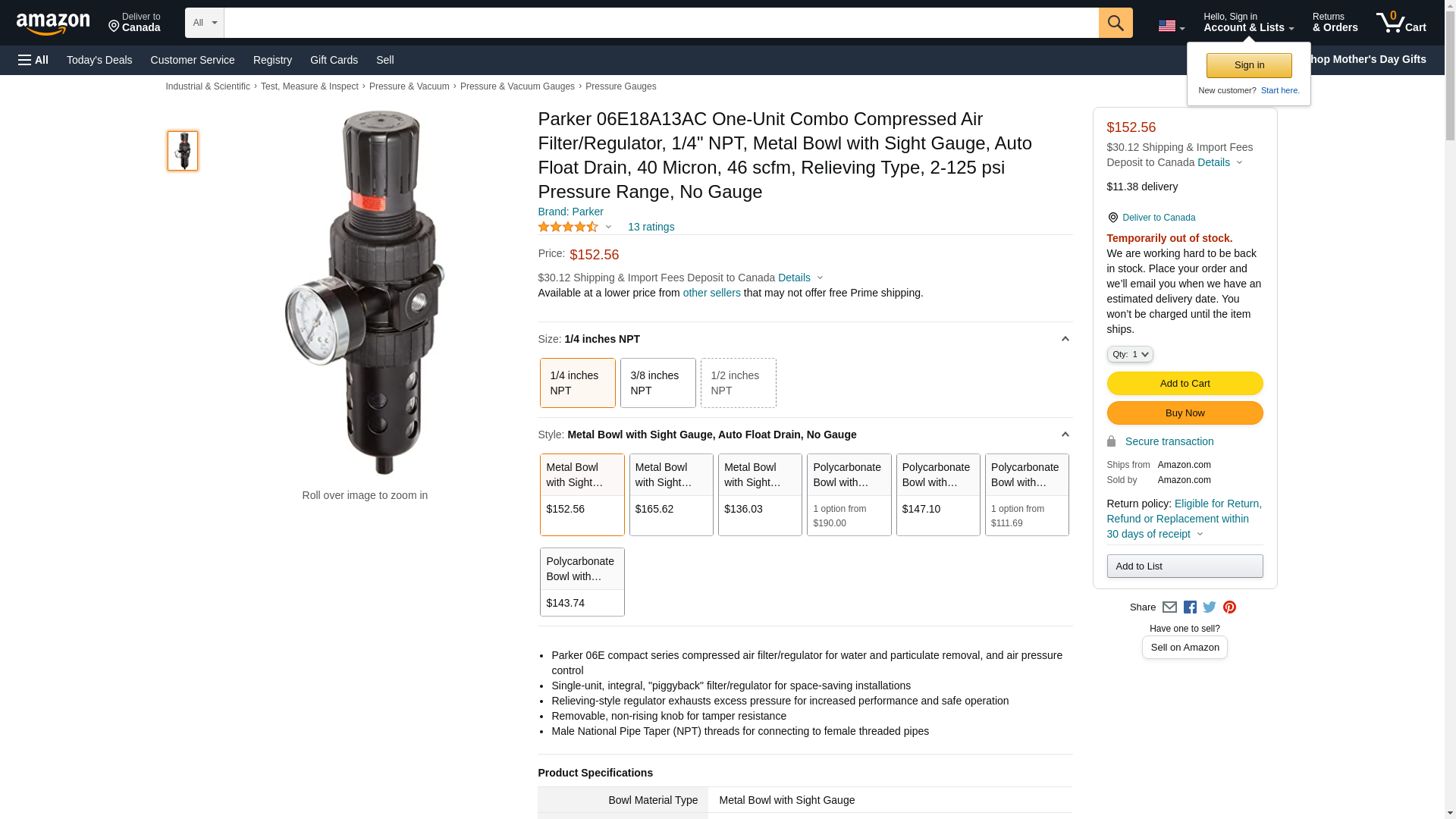Collapse the Size options section
Image resolution: width=1456 pixels, height=819 pixels.
[x=1065, y=339]
